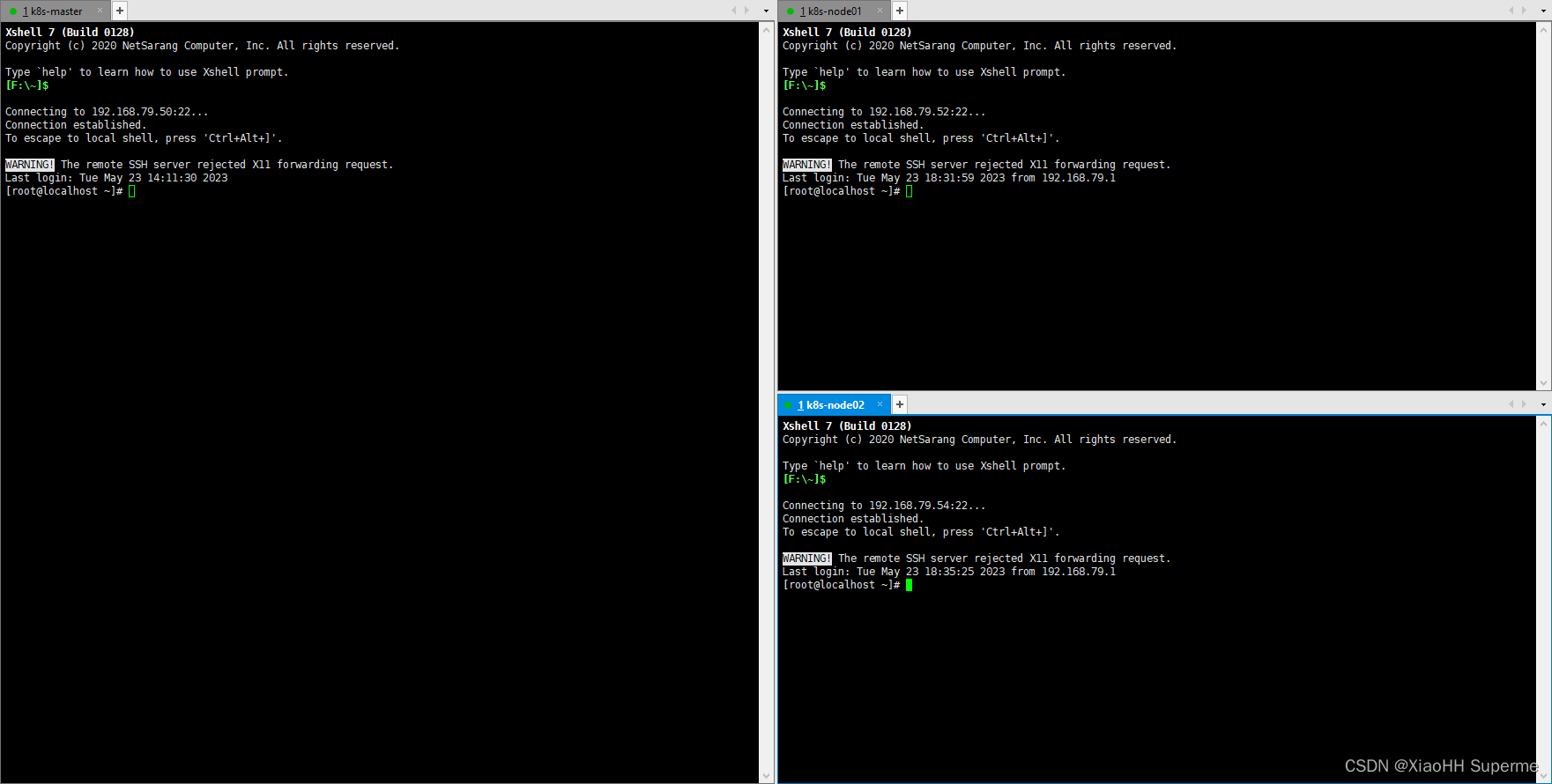Click the scroll-up arrow of k8s-master terminal
This screenshot has width=1552, height=784.
click(766, 30)
